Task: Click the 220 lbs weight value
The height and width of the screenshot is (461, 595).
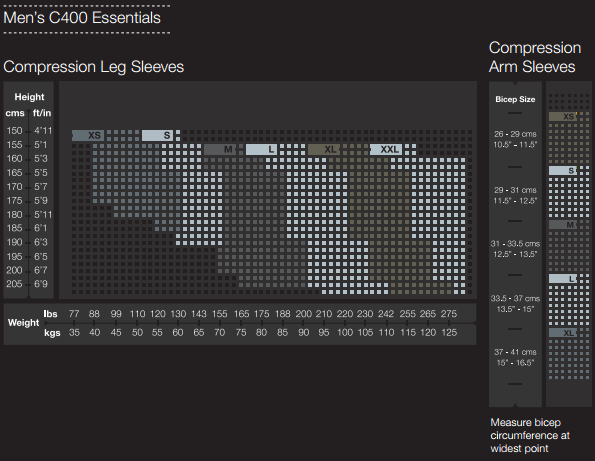Action: [345, 314]
